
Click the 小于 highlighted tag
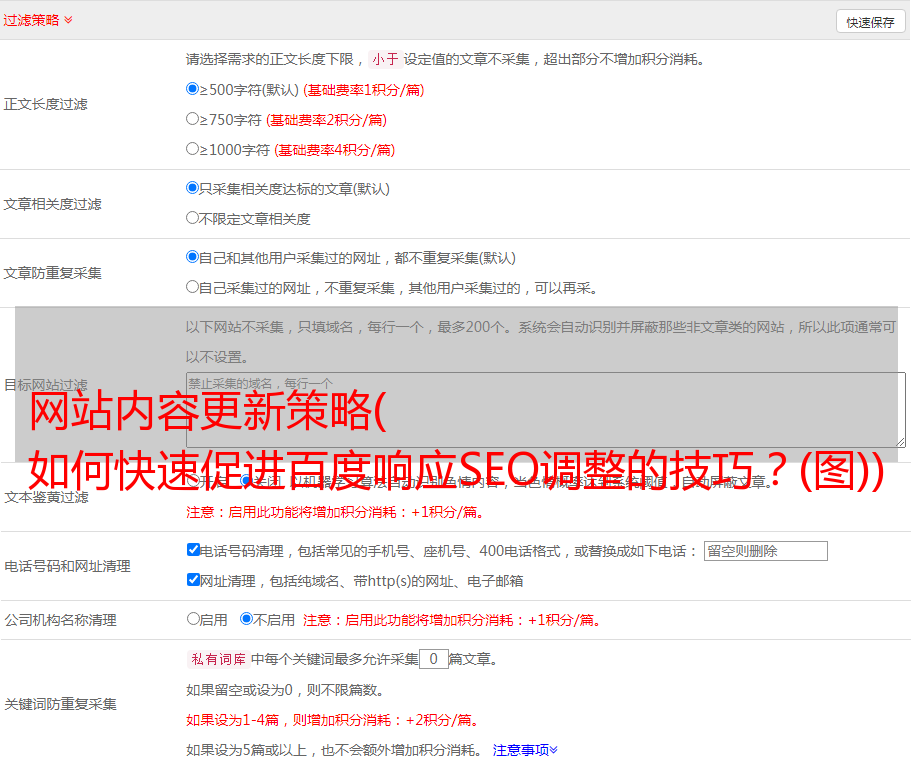385,59
